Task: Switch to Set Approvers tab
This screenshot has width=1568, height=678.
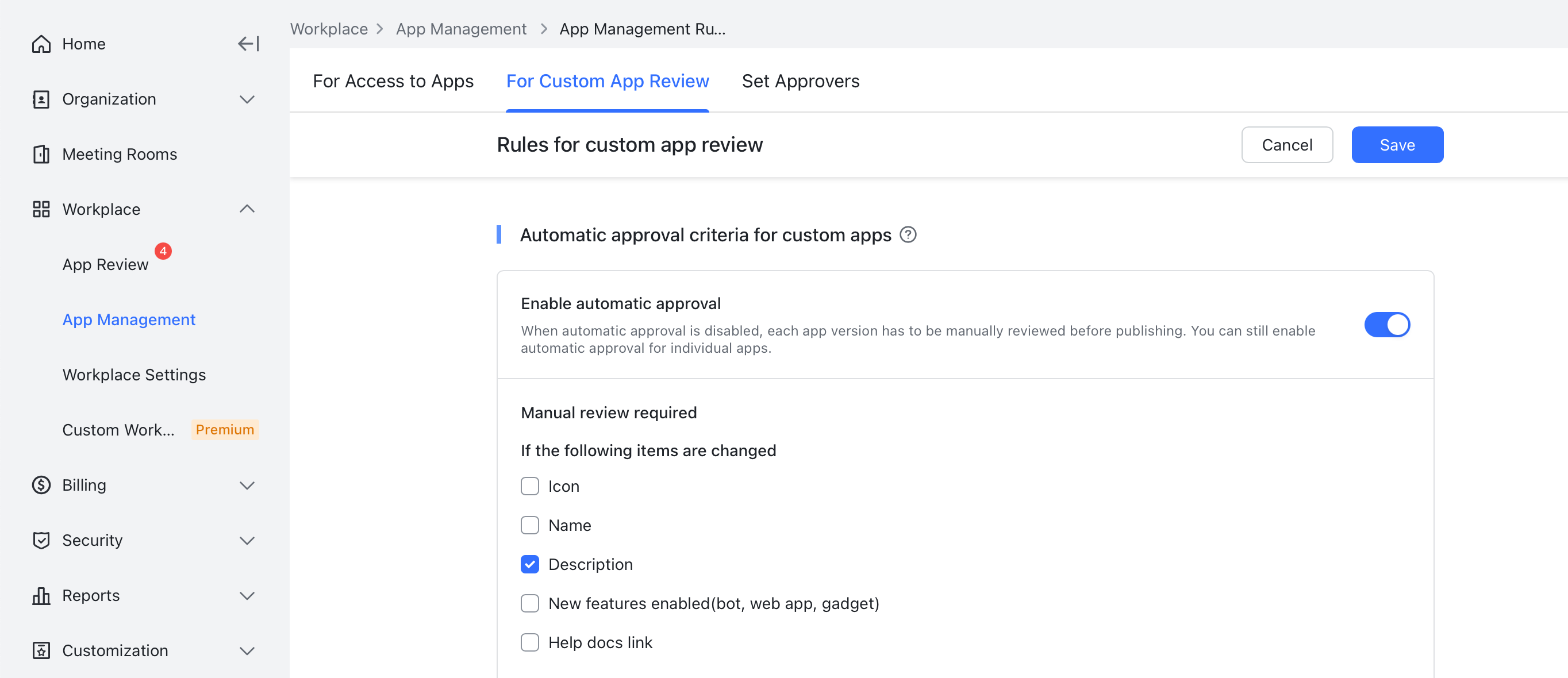Action: (801, 81)
